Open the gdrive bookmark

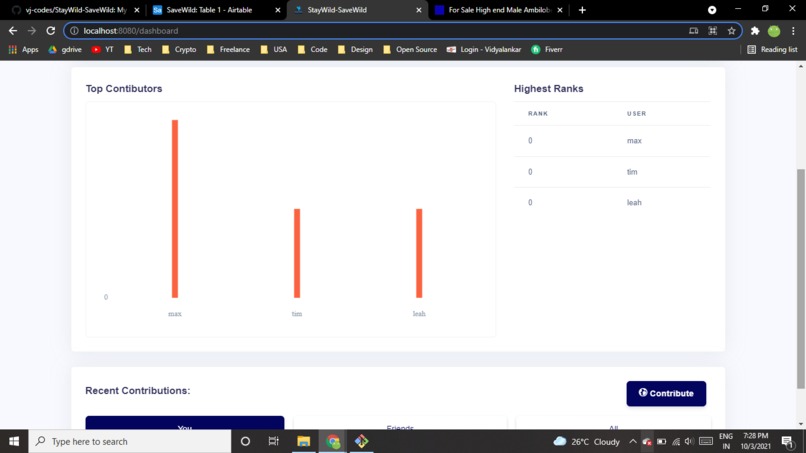(65, 49)
